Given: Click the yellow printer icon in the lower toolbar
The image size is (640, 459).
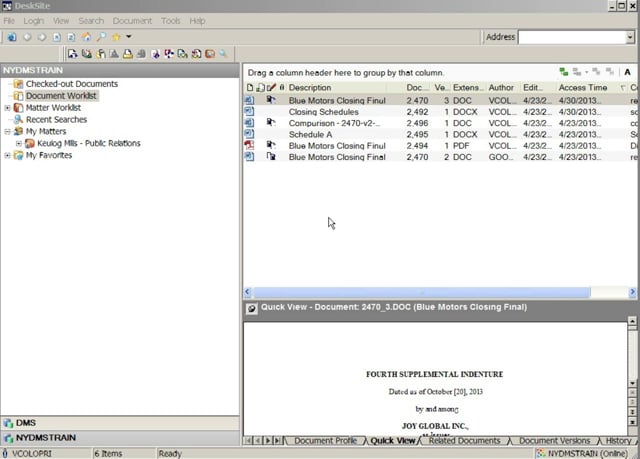Looking at the screenshot, I should (x=128, y=53).
